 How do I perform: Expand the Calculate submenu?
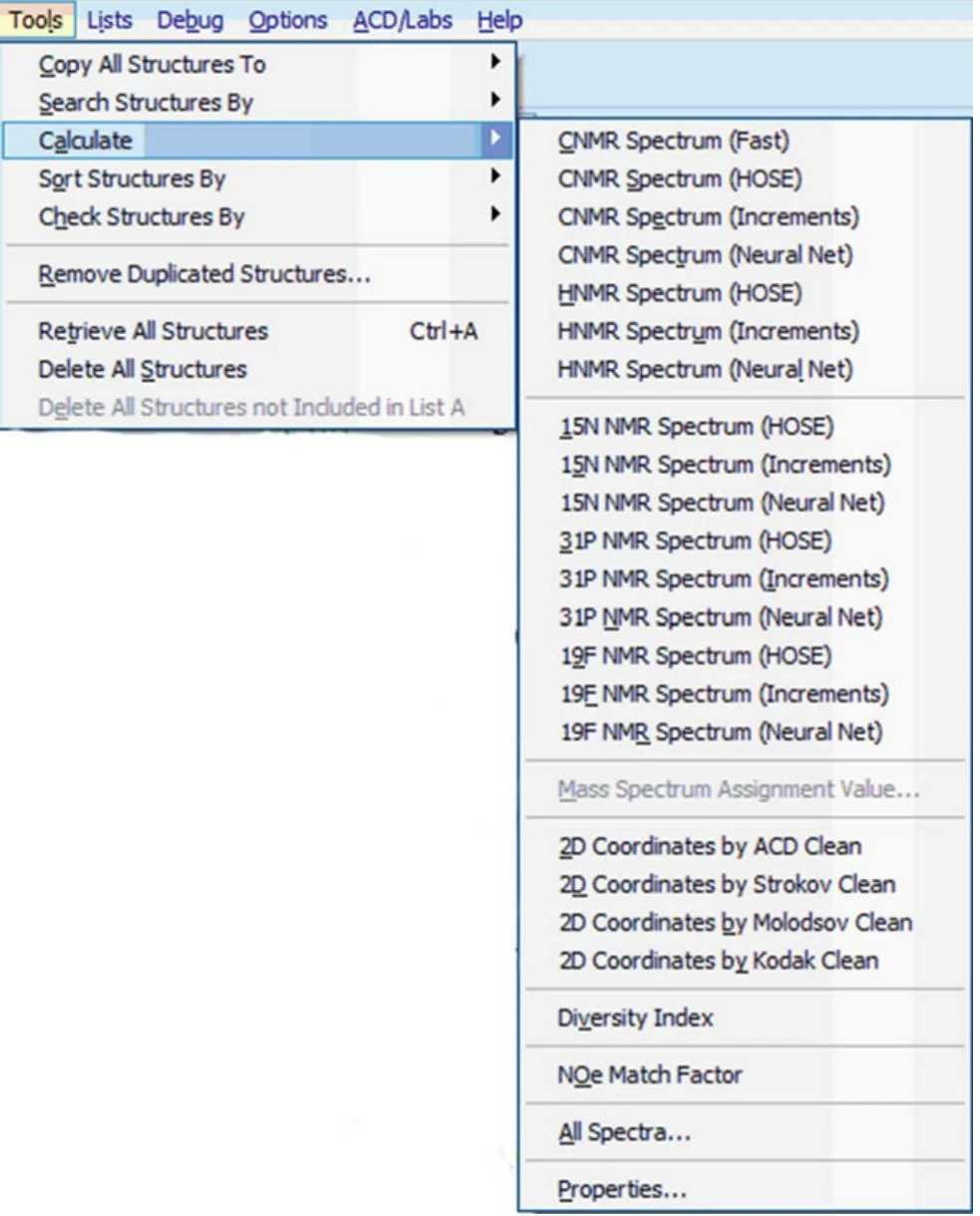click(259, 141)
